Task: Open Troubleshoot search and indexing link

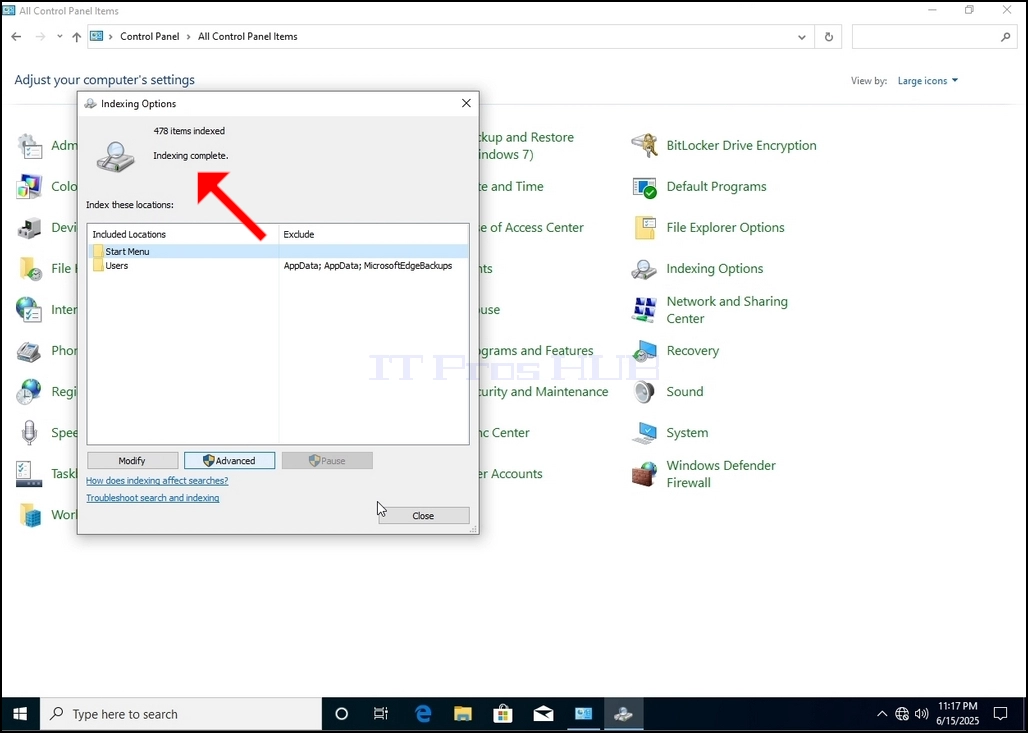Action: point(153,498)
